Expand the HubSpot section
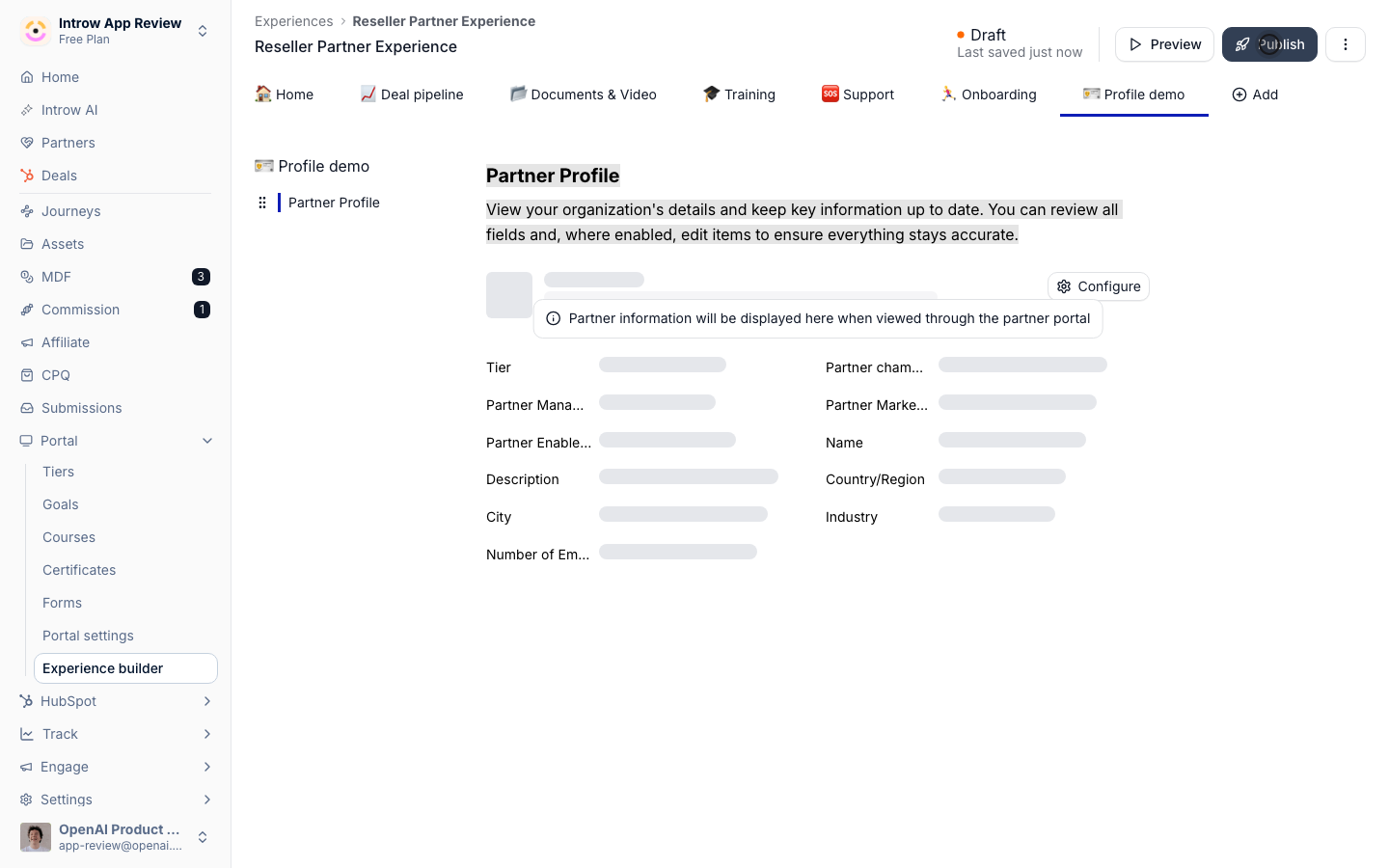The height and width of the screenshot is (868, 1389). click(207, 701)
